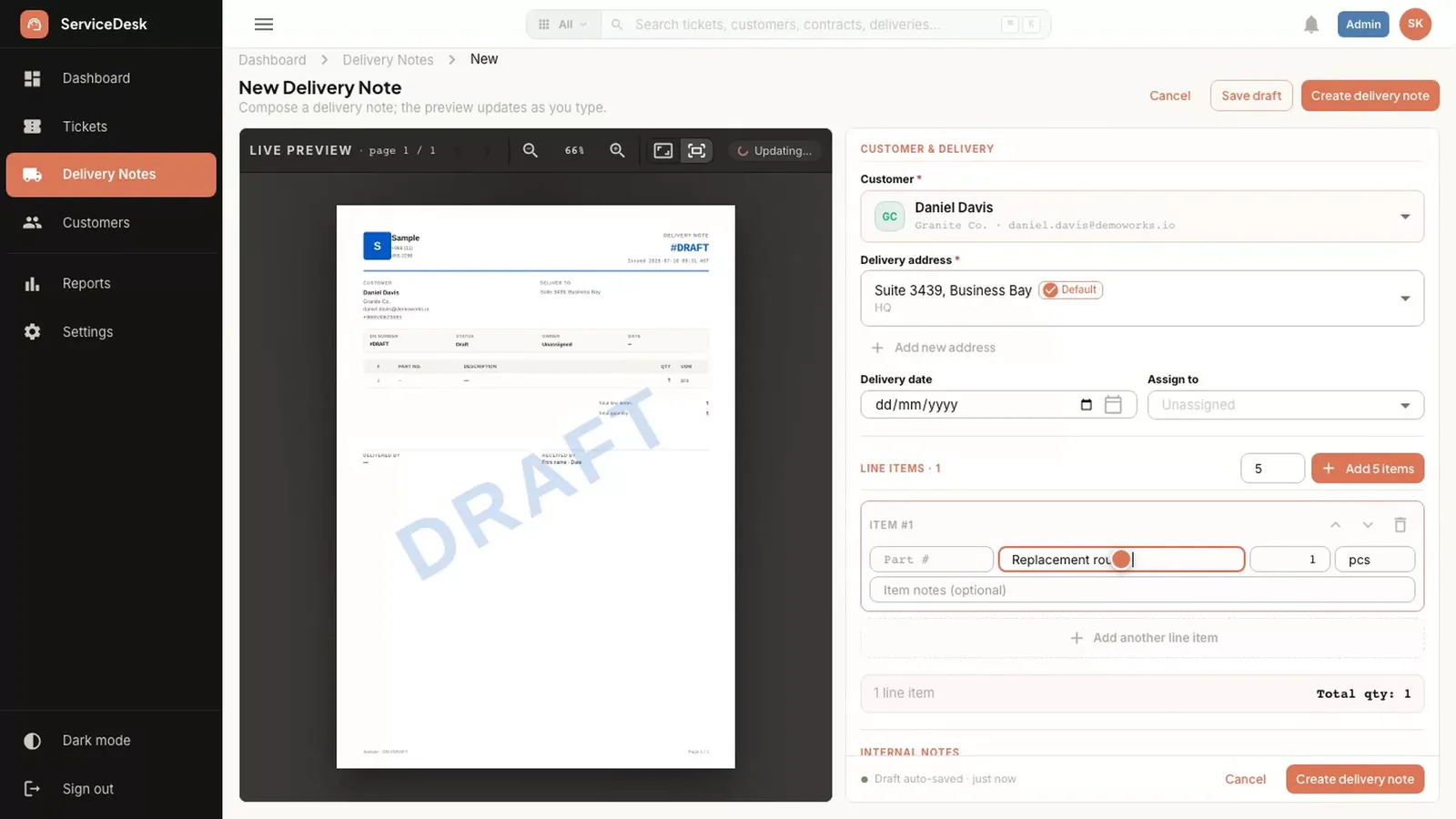Click the Draft auto-saved status text
Image resolution: width=1456 pixels, height=819 pixels.
pyautogui.click(x=945, y=779)
